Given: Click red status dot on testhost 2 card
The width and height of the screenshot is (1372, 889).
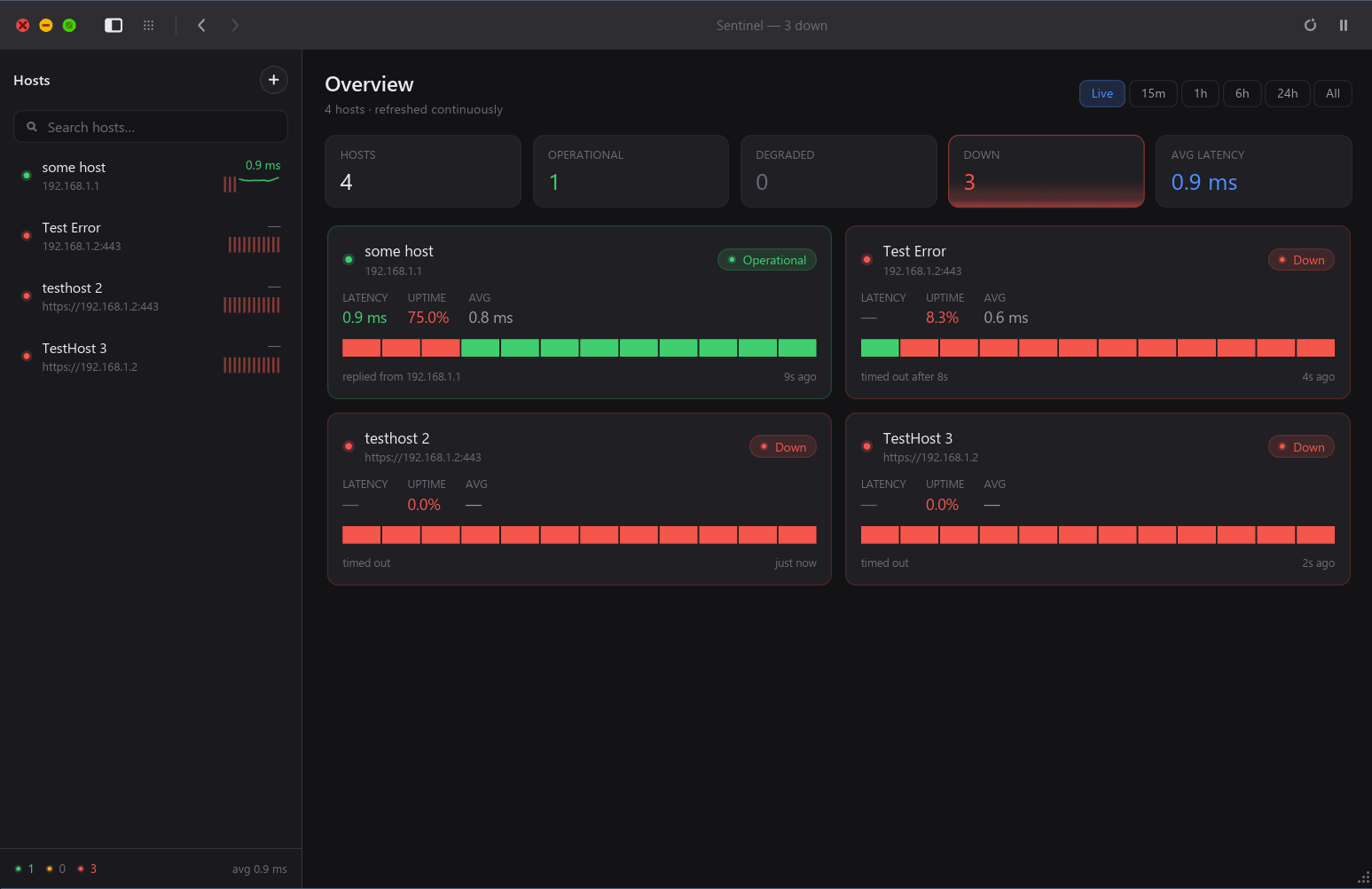Looking at the screenshot, I should pos(349,446).
